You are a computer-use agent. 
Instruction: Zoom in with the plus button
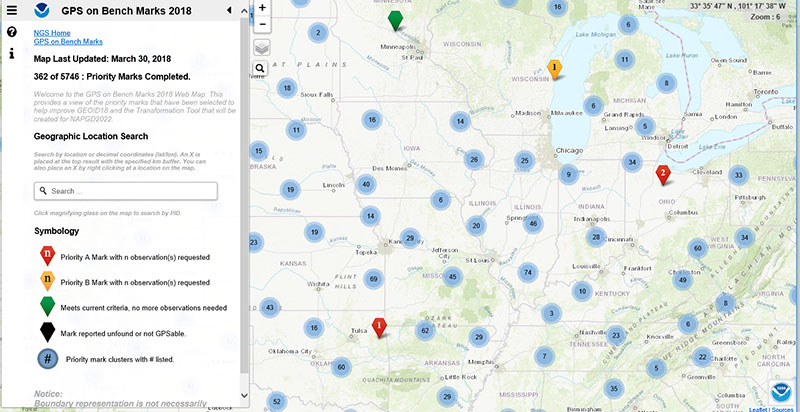[x=262, y=7]
